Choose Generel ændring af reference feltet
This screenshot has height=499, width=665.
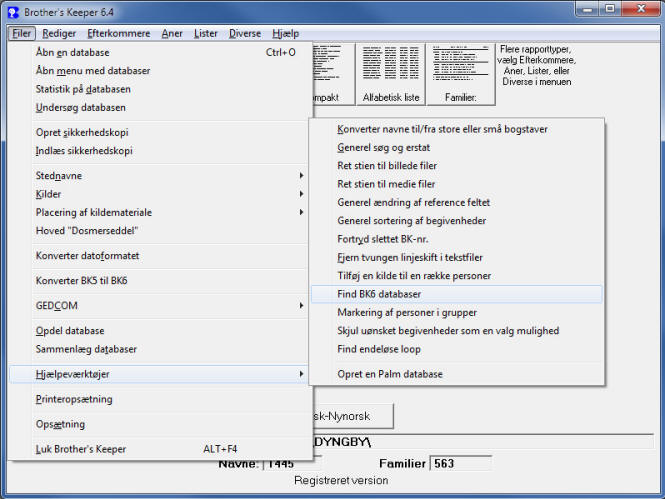456,202
